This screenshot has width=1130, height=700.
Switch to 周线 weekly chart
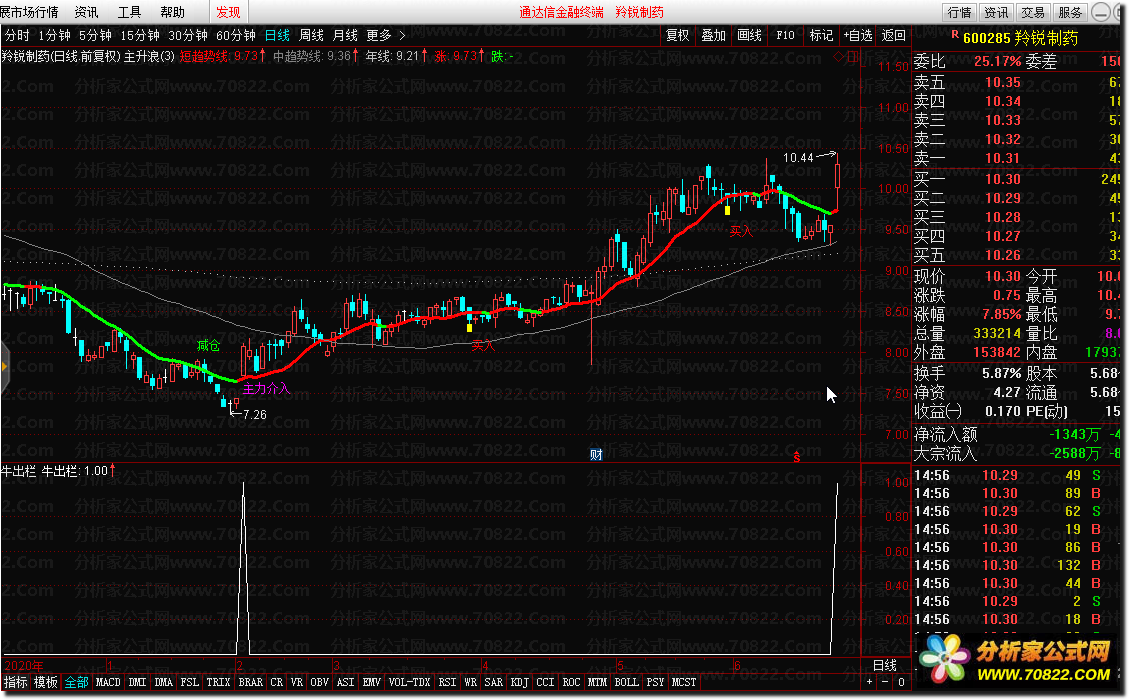pyautogui.click(x=311, y=35)
